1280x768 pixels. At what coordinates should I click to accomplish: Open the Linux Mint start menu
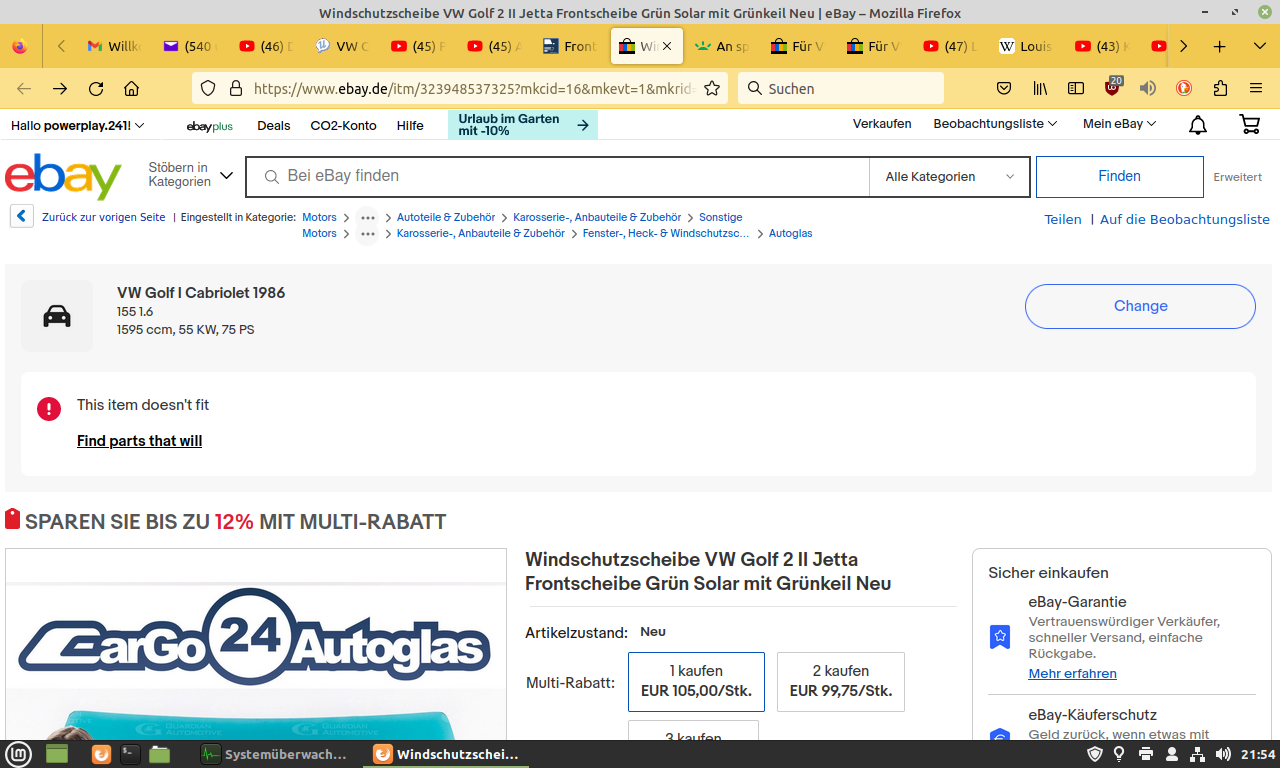coord(19,754)
